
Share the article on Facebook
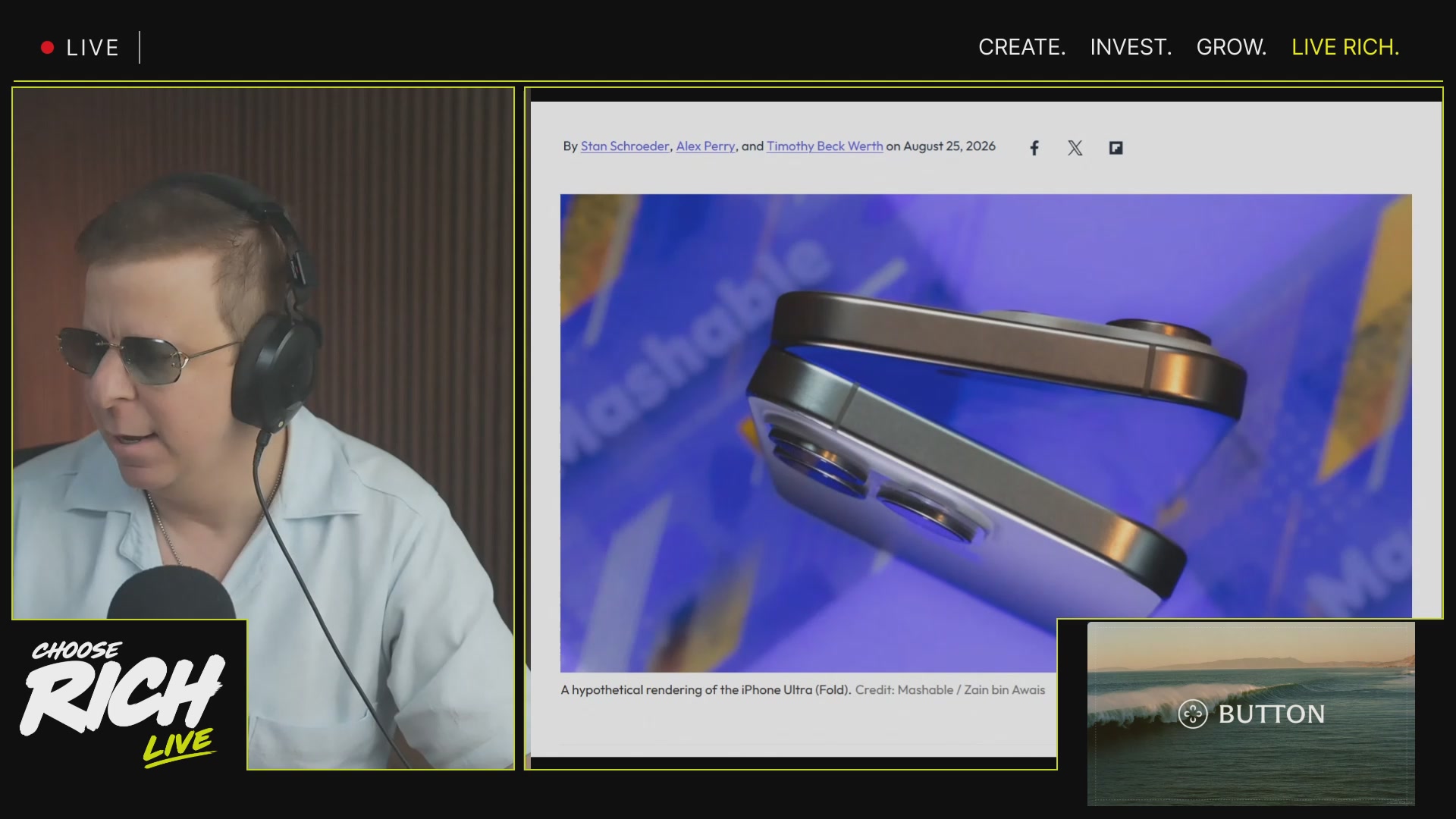[1034, 148]
